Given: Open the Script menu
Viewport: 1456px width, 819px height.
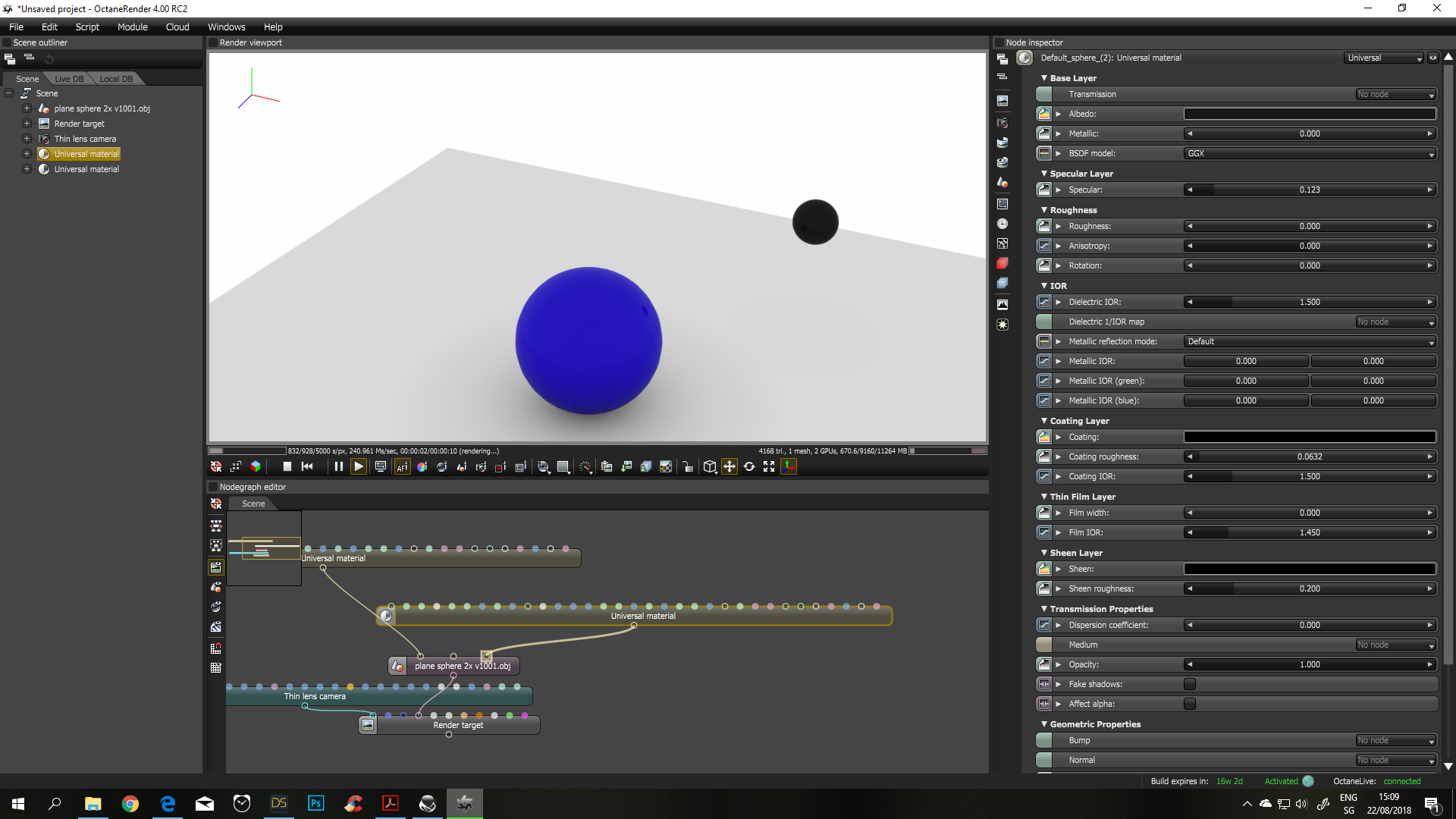Looking at the screenshot, I should (x=87, y=27).
